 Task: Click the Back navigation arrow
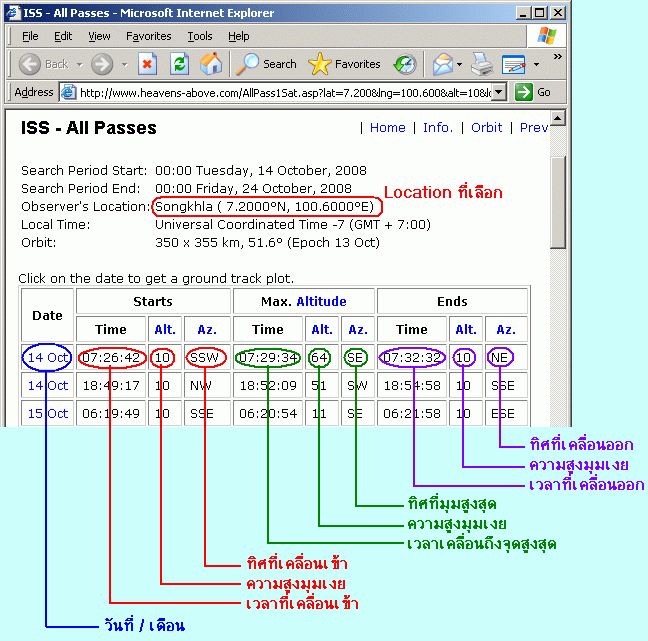pos(30,64)
